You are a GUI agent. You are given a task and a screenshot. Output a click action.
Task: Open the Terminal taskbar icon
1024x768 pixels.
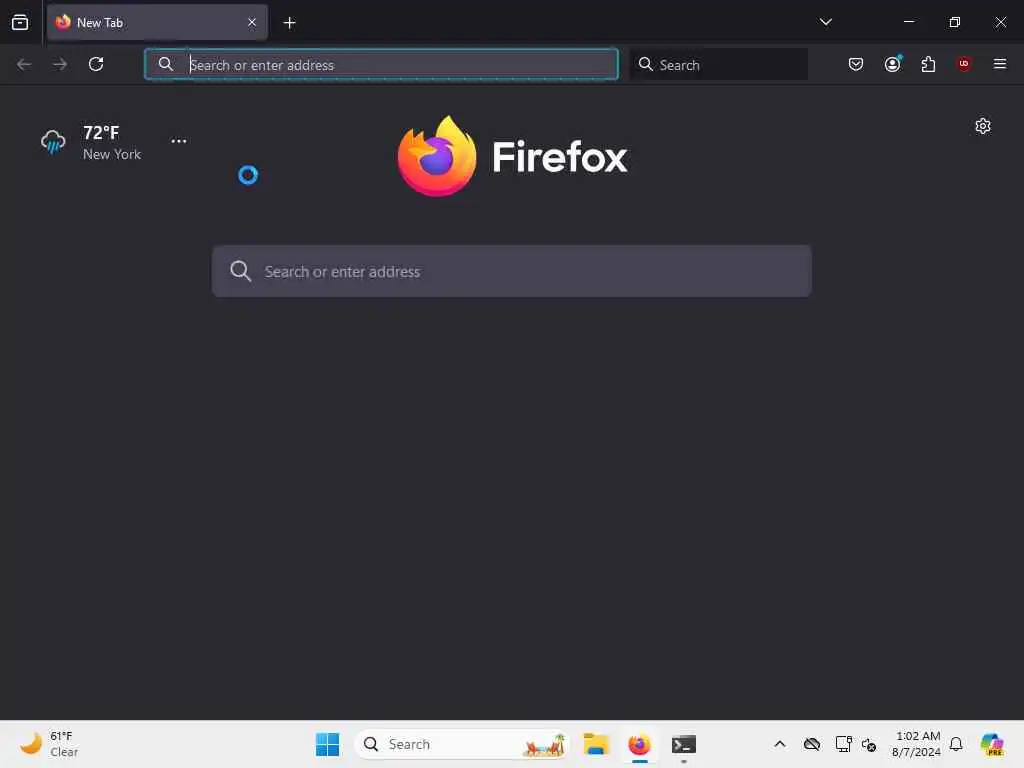684,744
